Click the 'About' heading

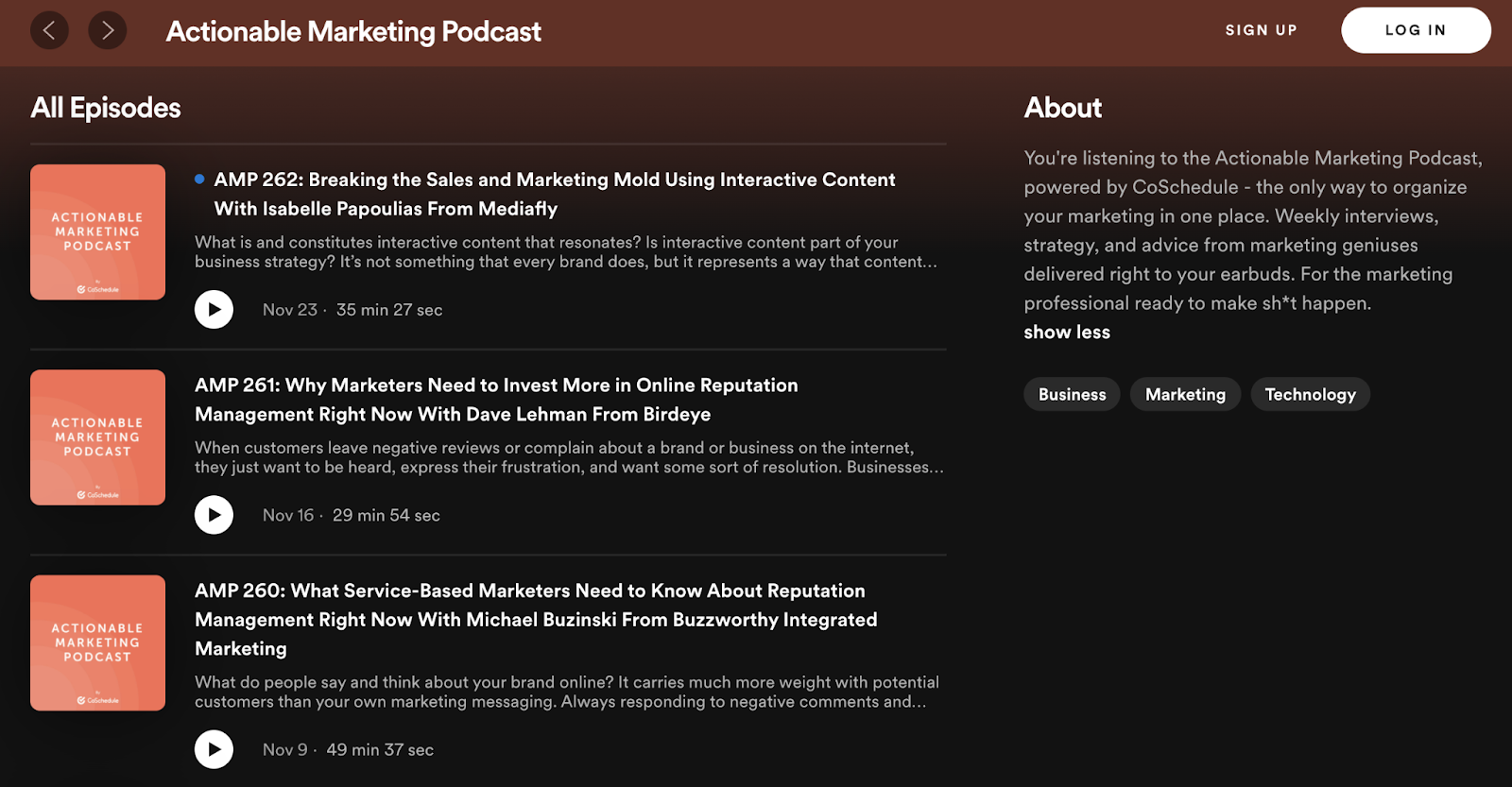pos(1063,108)
